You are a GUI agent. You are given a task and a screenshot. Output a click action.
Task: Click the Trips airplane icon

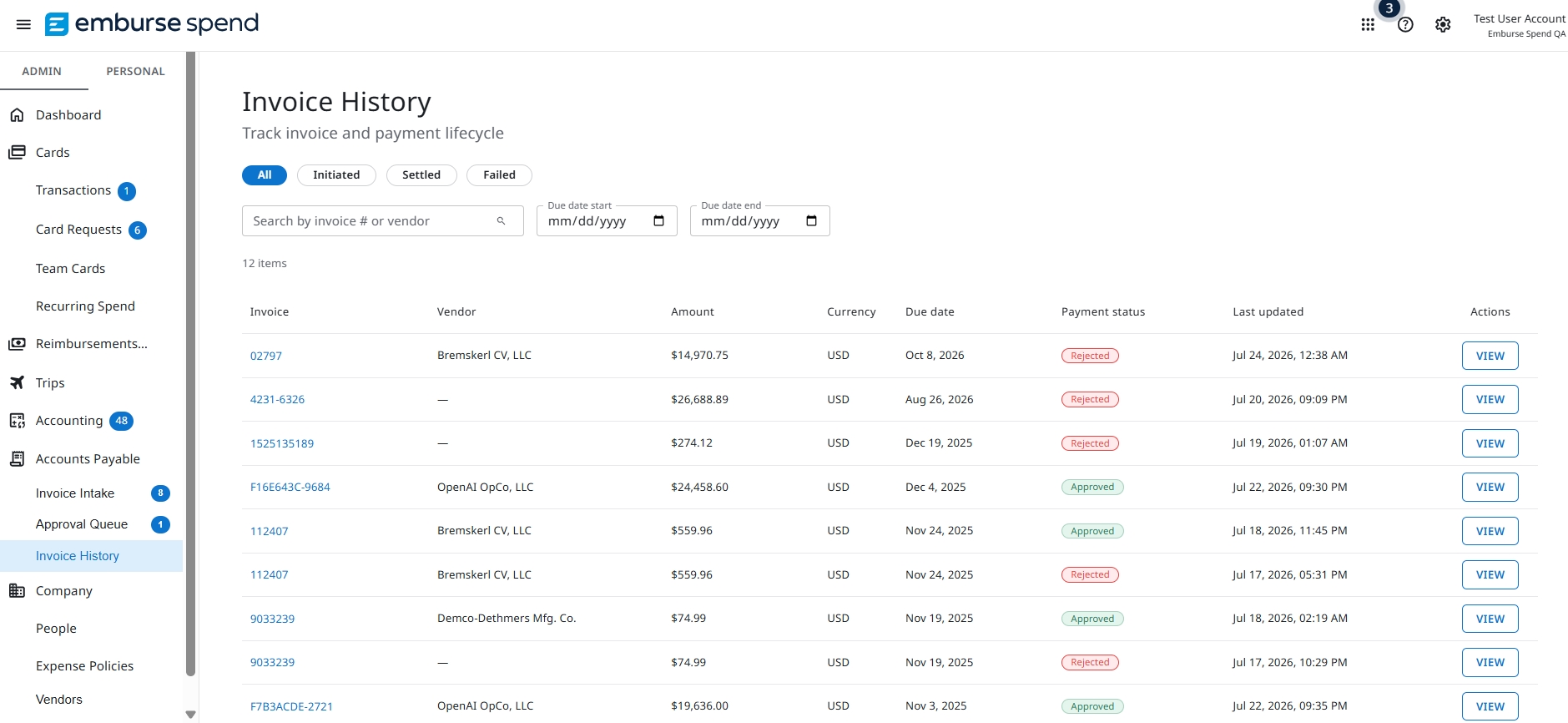point(17,382)
